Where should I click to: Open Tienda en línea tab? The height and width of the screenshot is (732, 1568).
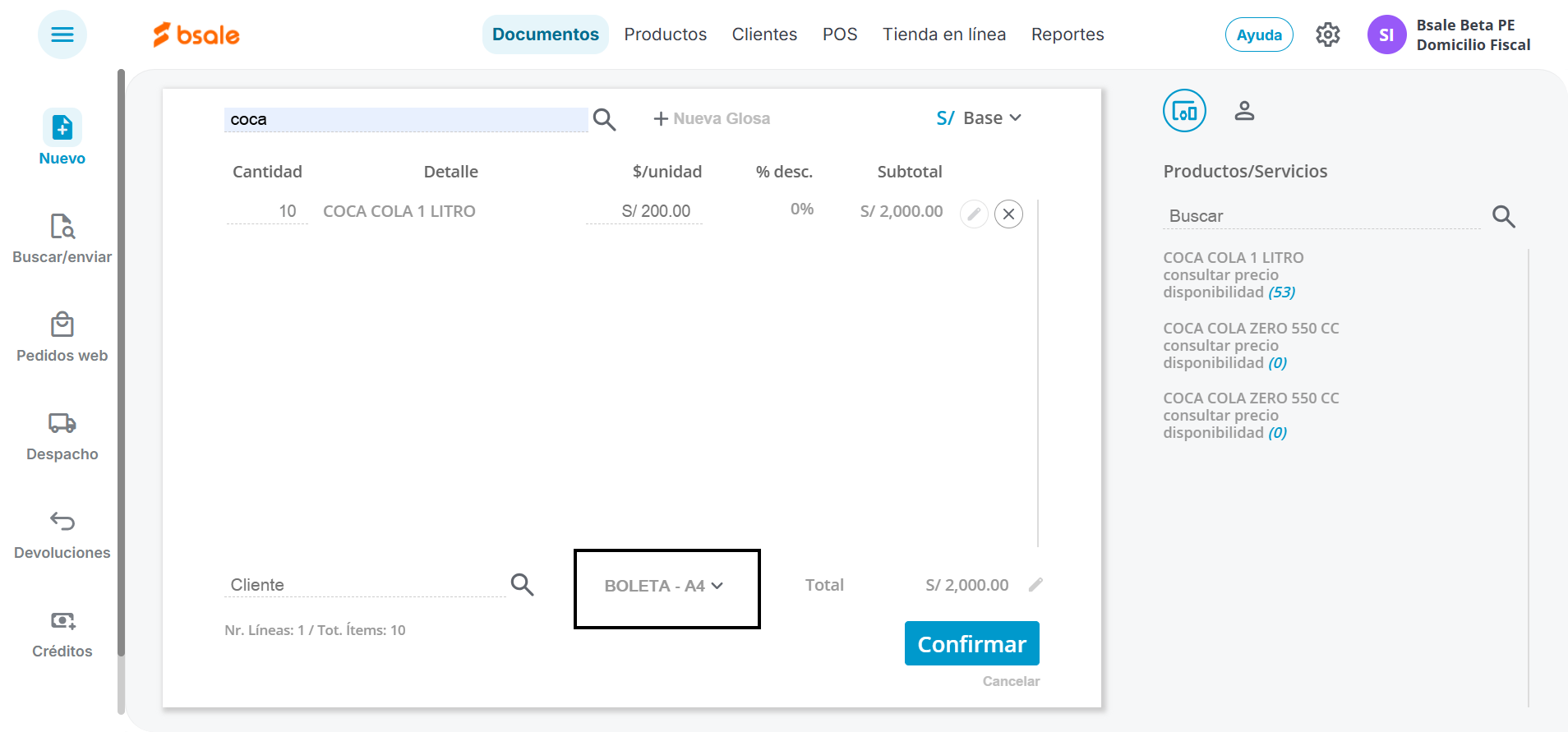(x=944, y=35)
